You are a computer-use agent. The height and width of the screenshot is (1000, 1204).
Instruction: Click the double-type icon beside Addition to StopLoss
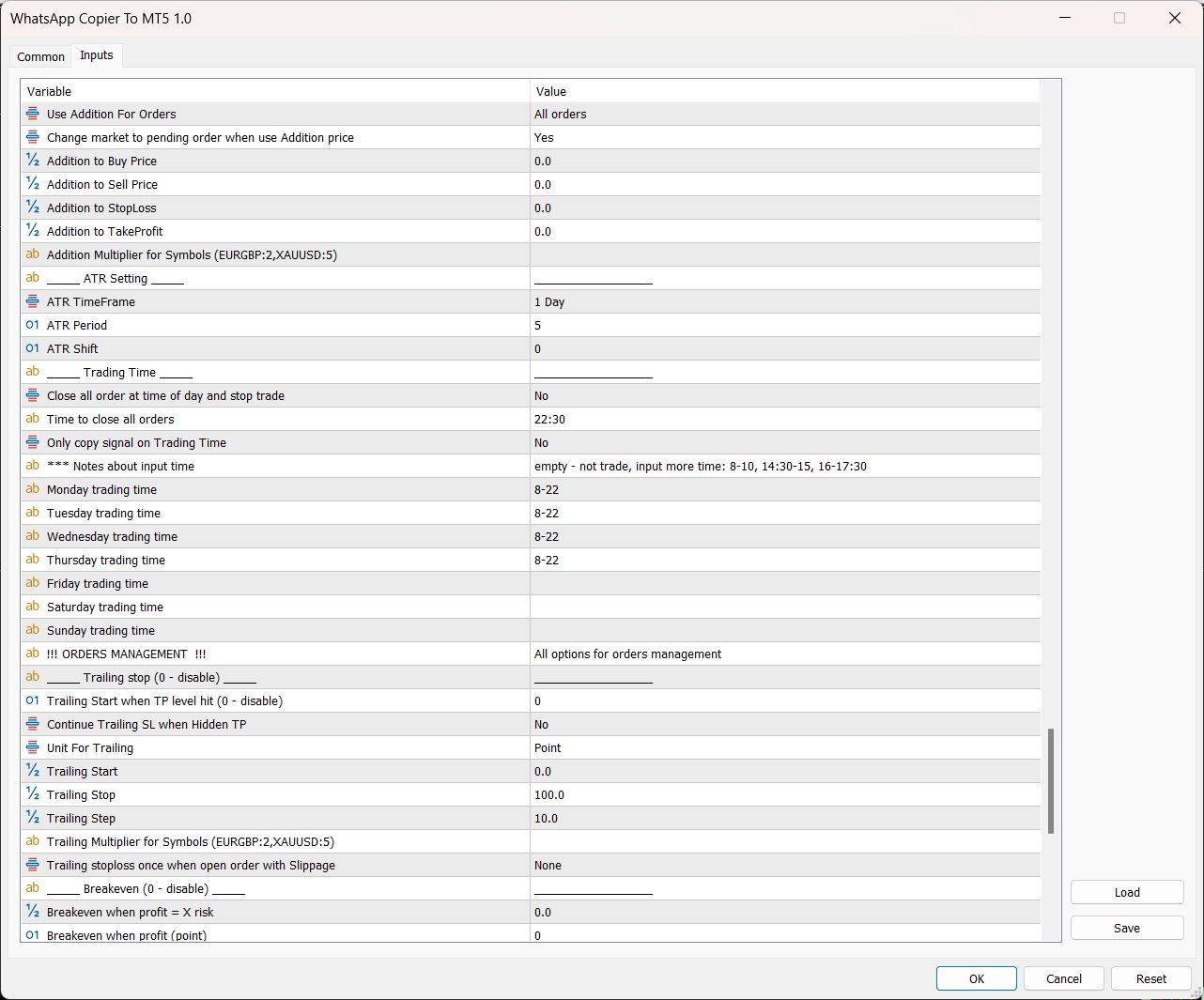(33, 208)
